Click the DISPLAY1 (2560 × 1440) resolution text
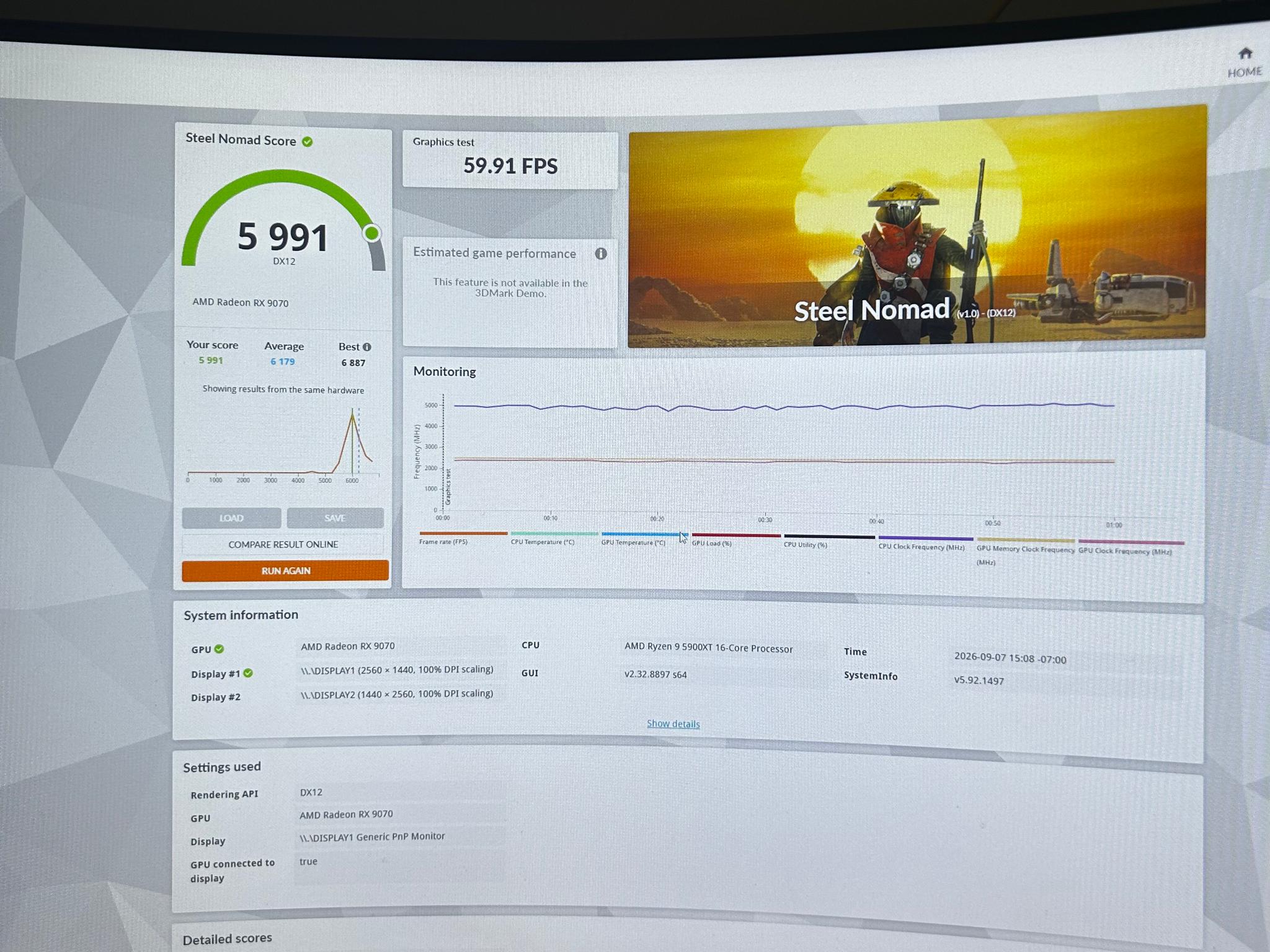This screenshot has width=1270, height=952. pyautogui.click(x=397, y=670)
